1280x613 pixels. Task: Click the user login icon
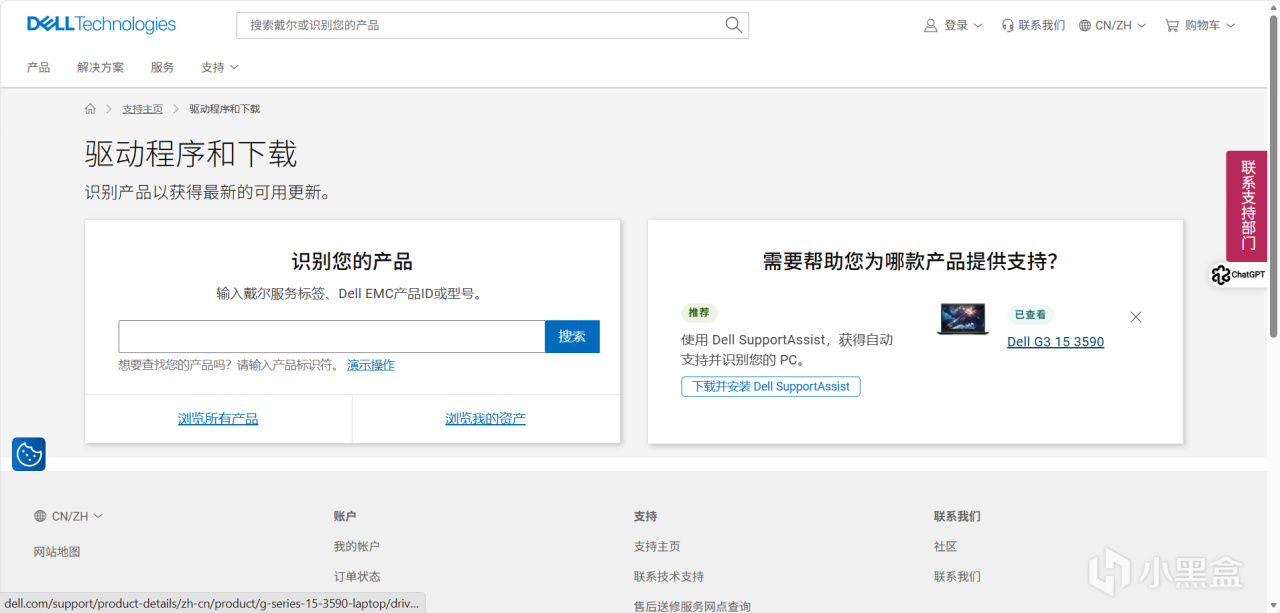[x=931, y=25]
